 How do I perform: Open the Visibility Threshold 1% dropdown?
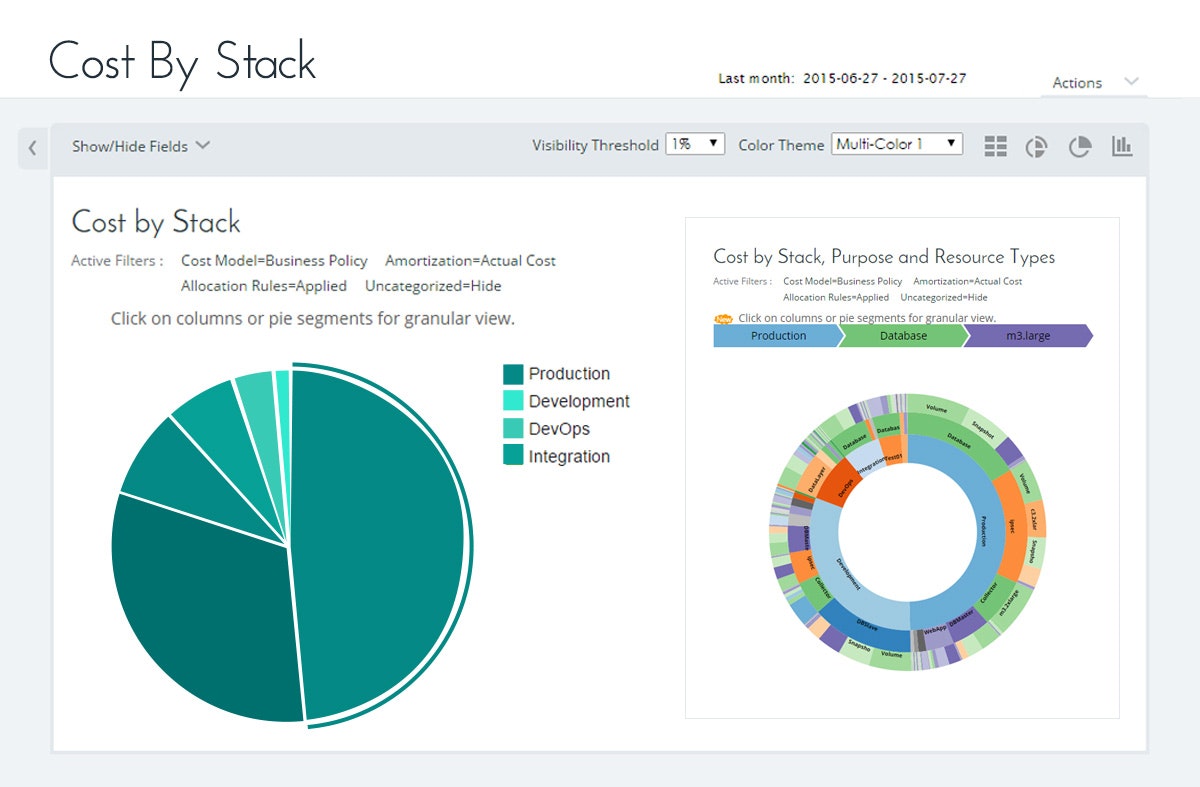[x=695, y=144]
